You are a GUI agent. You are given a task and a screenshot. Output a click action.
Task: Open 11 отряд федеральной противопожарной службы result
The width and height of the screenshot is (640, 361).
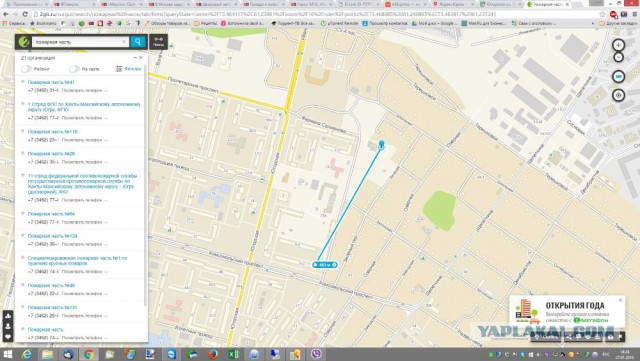pos(82,183)
